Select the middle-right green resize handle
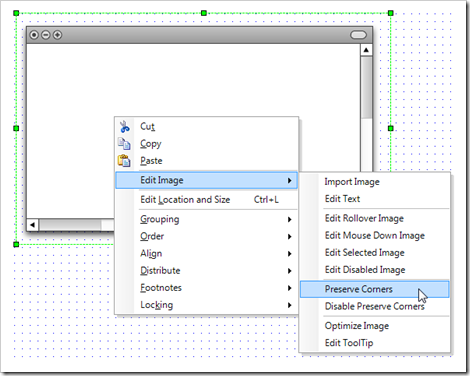The height and width of the screenshot is (376, 470). (391, 128)
